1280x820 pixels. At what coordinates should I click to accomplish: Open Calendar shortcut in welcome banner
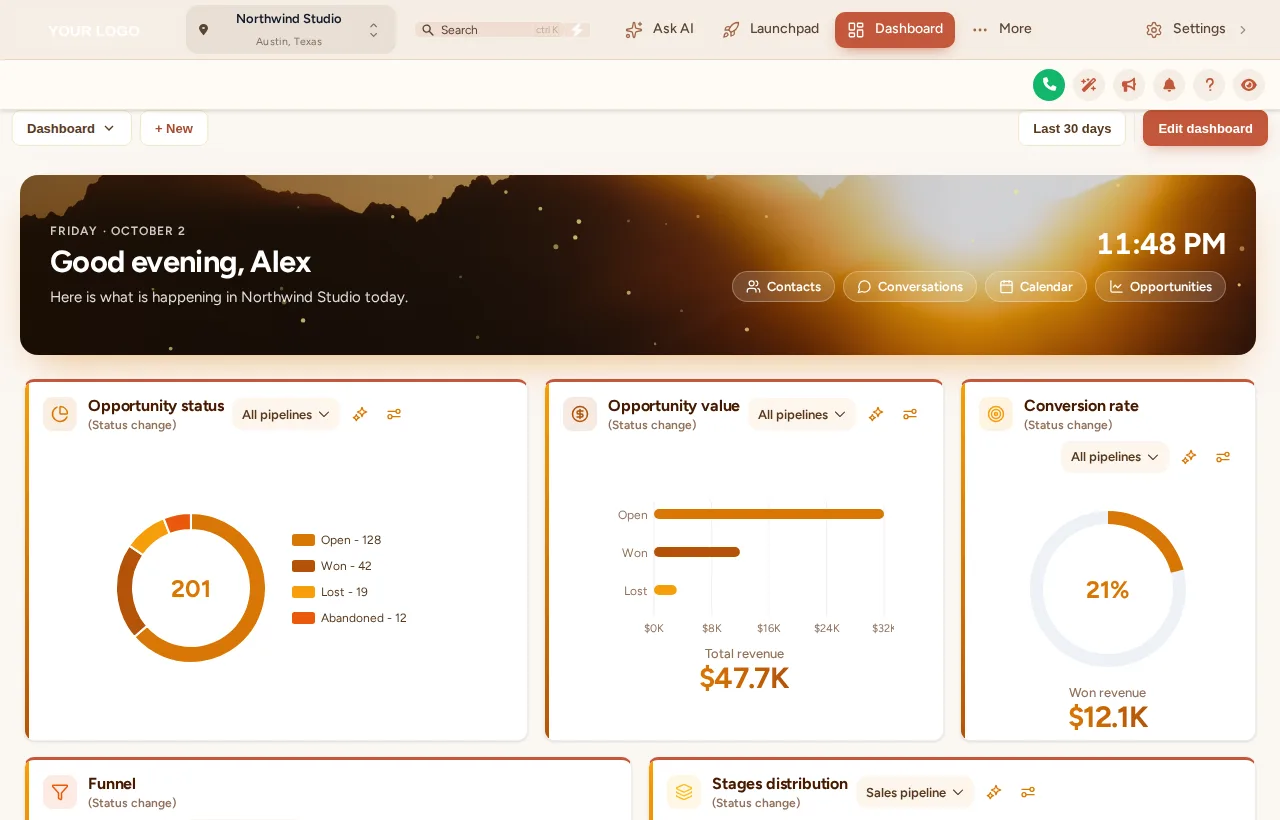pos(1036,286)
